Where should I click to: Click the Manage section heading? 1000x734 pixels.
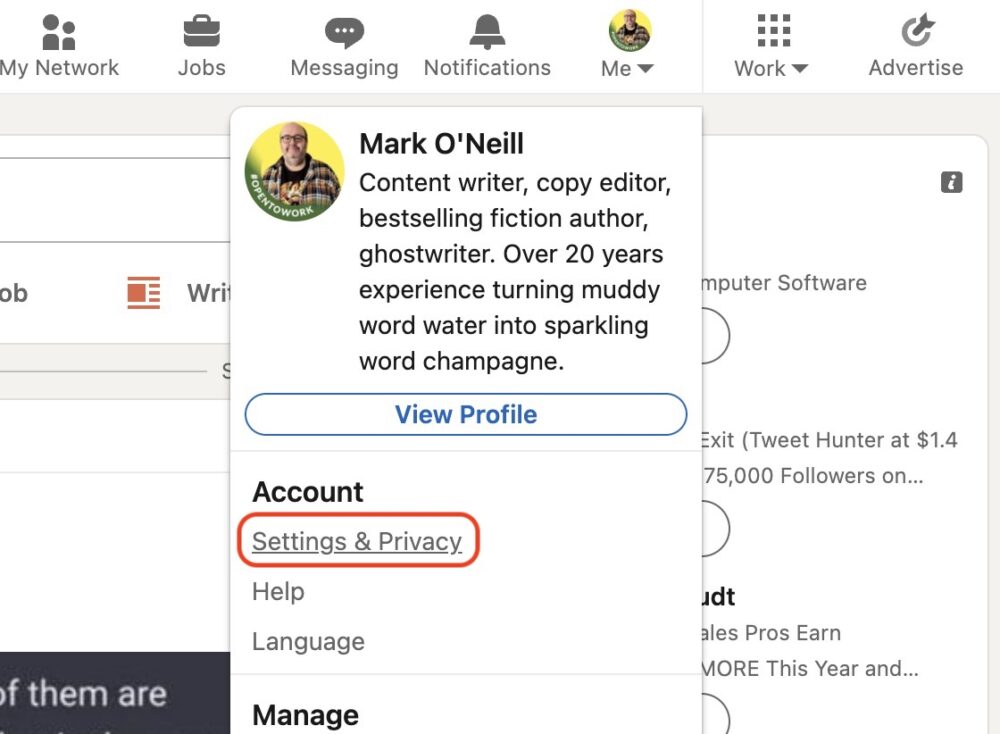click(305, 714)
